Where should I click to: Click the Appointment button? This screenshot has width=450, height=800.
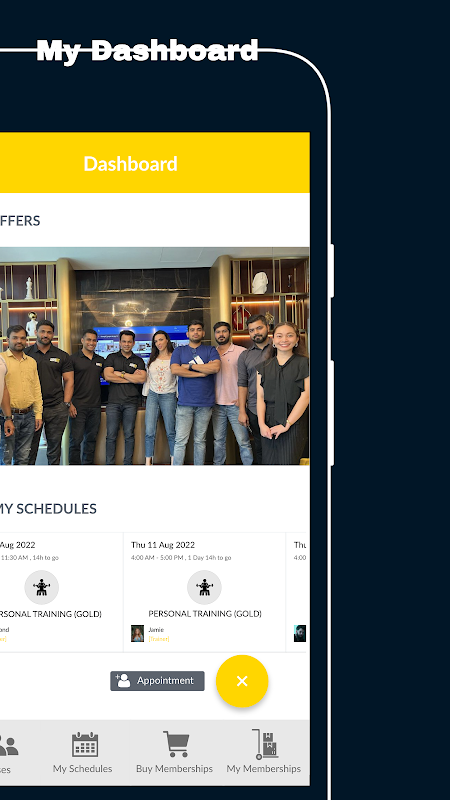157,681
